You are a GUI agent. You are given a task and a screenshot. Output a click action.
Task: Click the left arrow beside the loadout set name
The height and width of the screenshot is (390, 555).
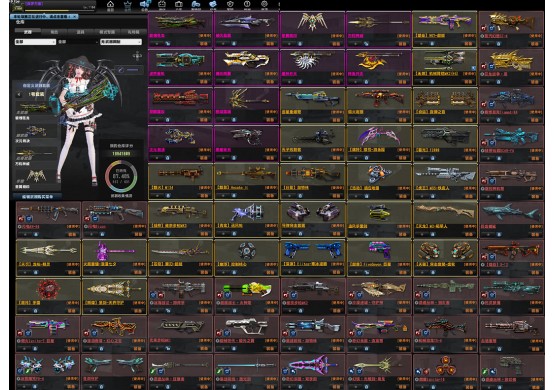(19, 94)
